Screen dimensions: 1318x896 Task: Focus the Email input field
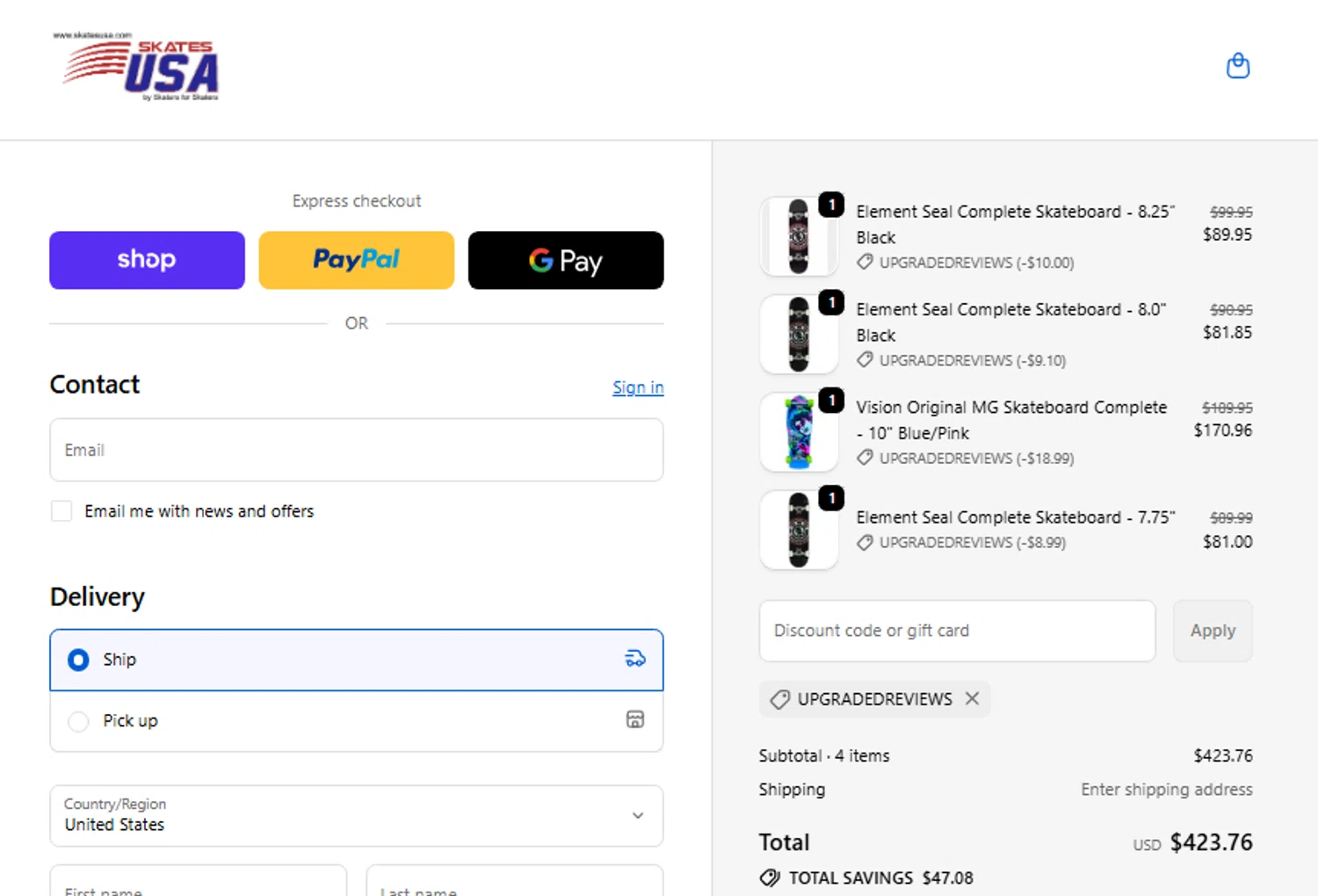357,450
